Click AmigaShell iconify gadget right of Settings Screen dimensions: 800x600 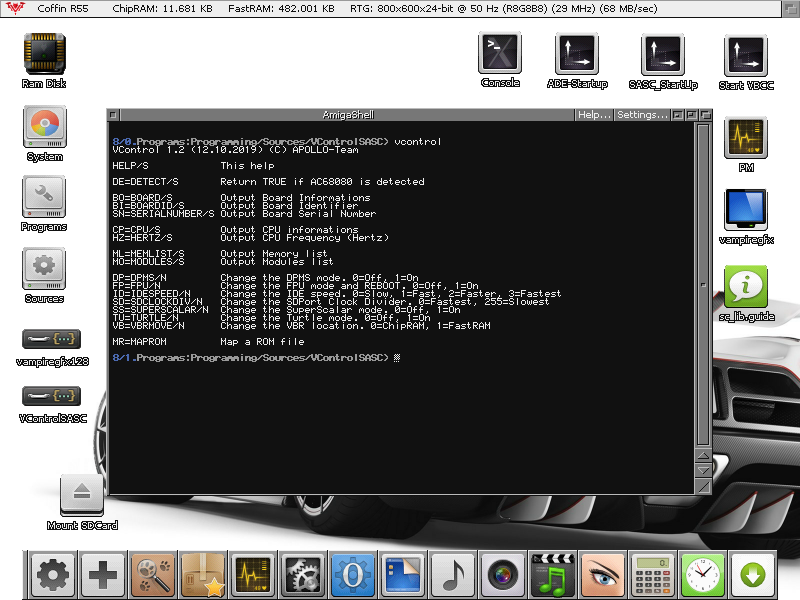click(x=678, y=115)
